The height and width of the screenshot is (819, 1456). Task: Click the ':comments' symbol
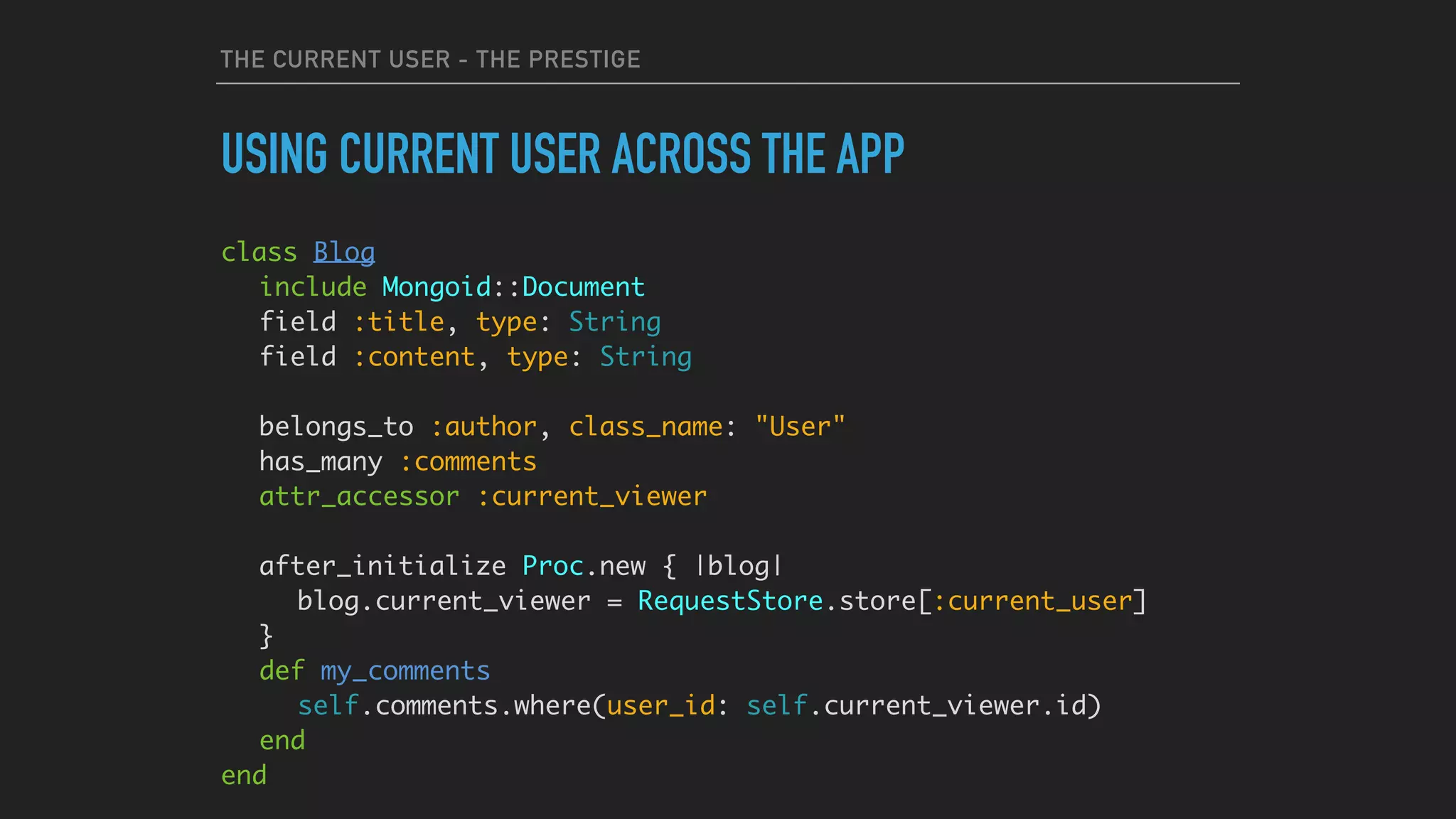coord(469,462)
